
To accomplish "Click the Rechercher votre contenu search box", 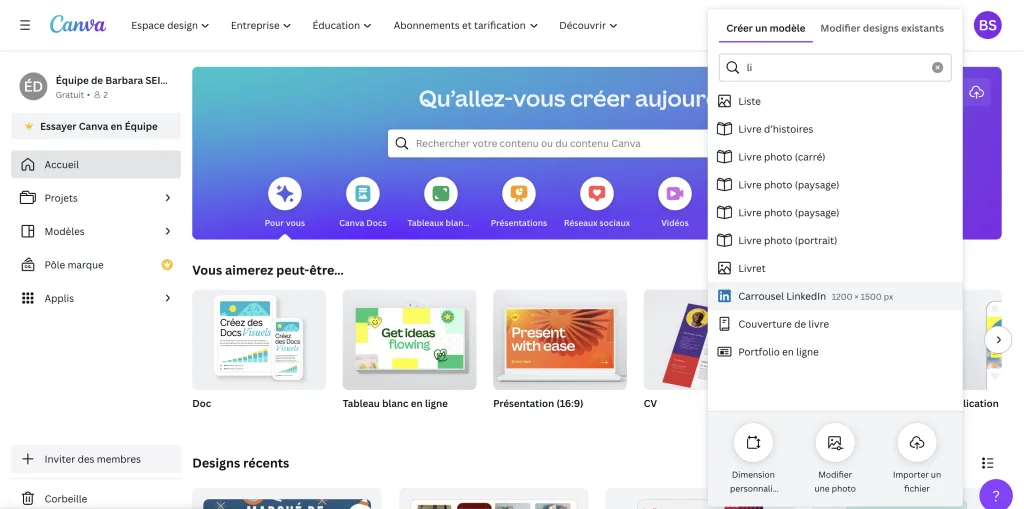I will [x=549, y=144].
